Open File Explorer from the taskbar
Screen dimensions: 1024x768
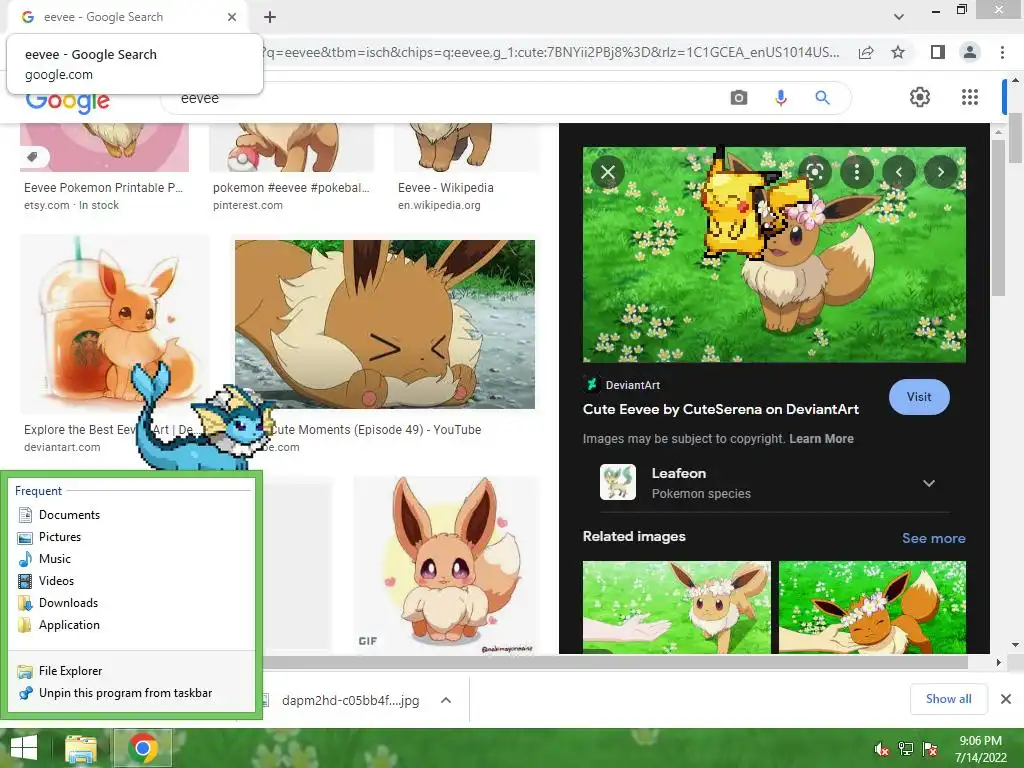coord(80,748)
